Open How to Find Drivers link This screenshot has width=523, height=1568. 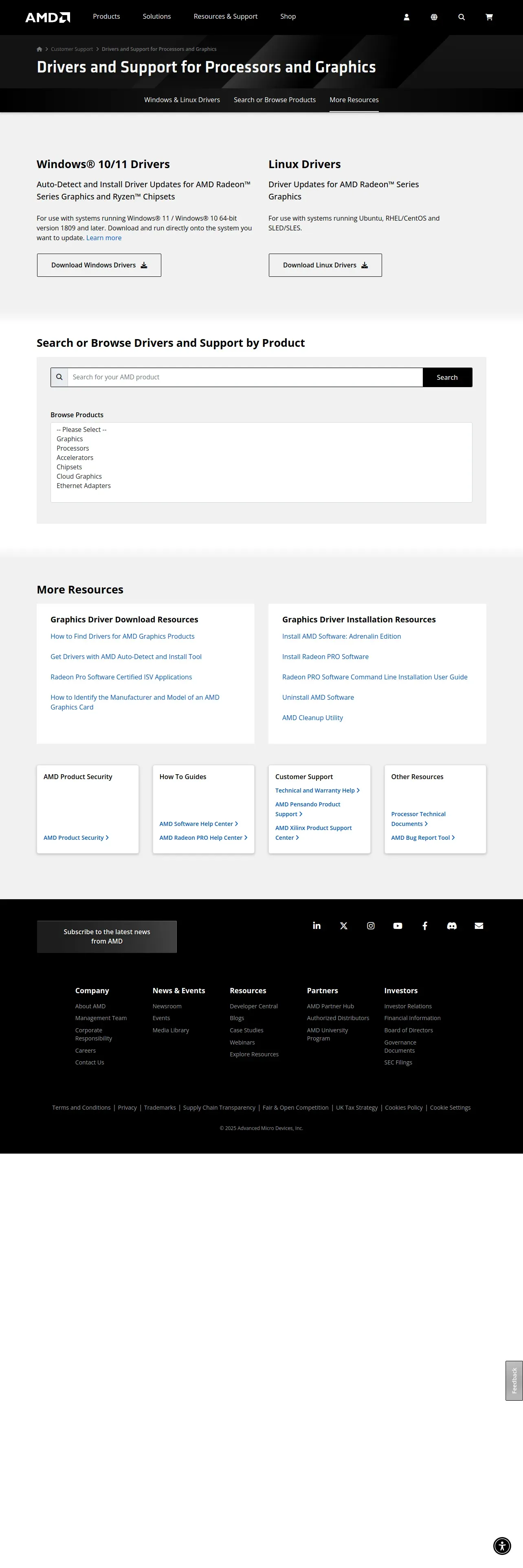[122, 636]
